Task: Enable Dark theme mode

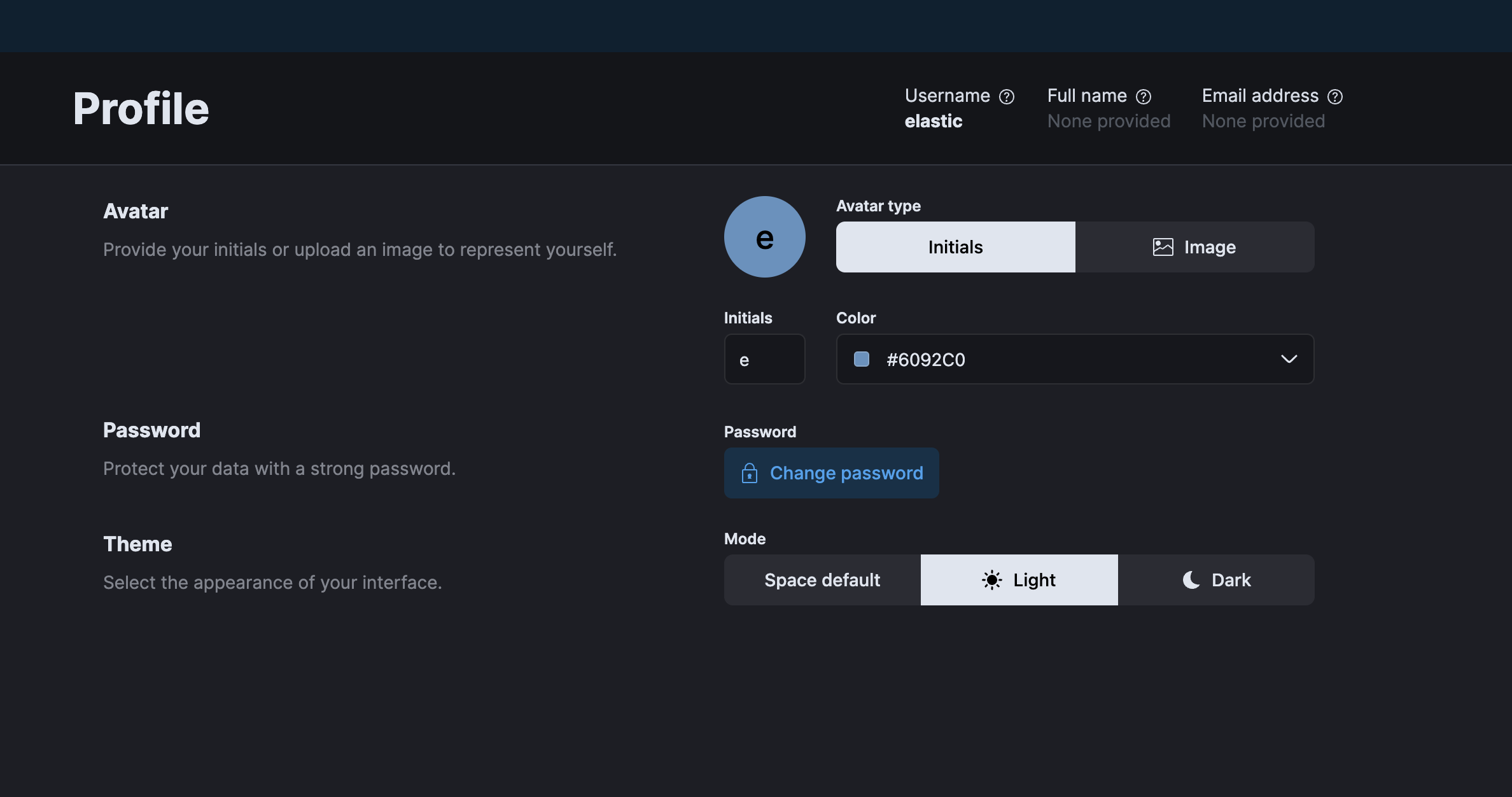Action: tap(1216, 579)
